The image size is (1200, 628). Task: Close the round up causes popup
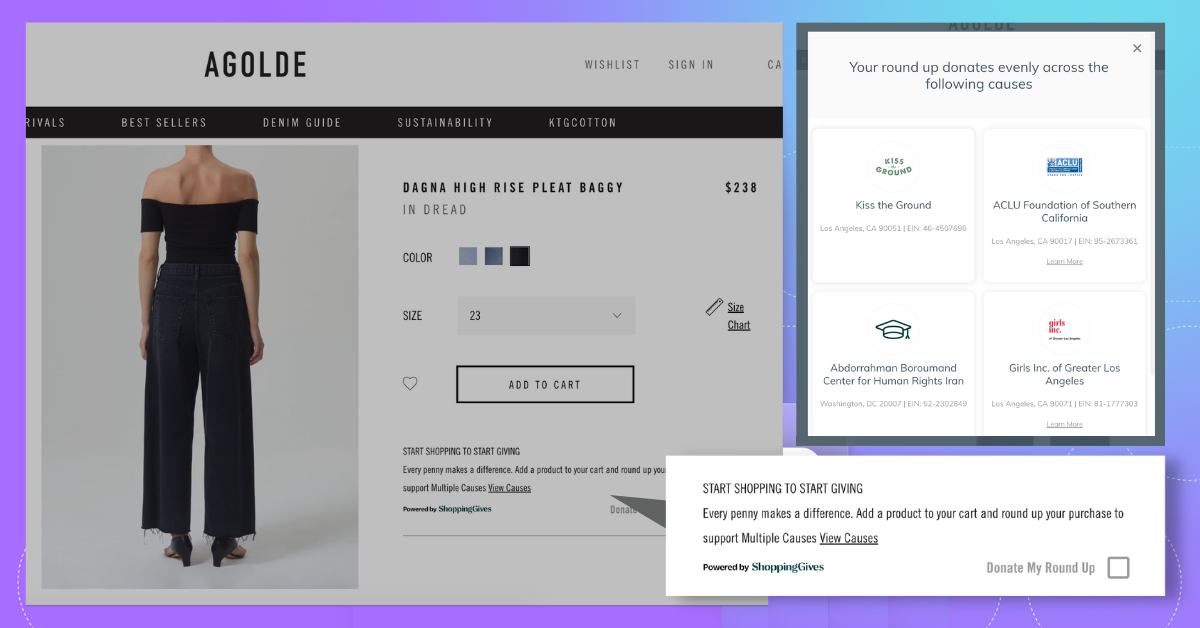[1137, 48]
